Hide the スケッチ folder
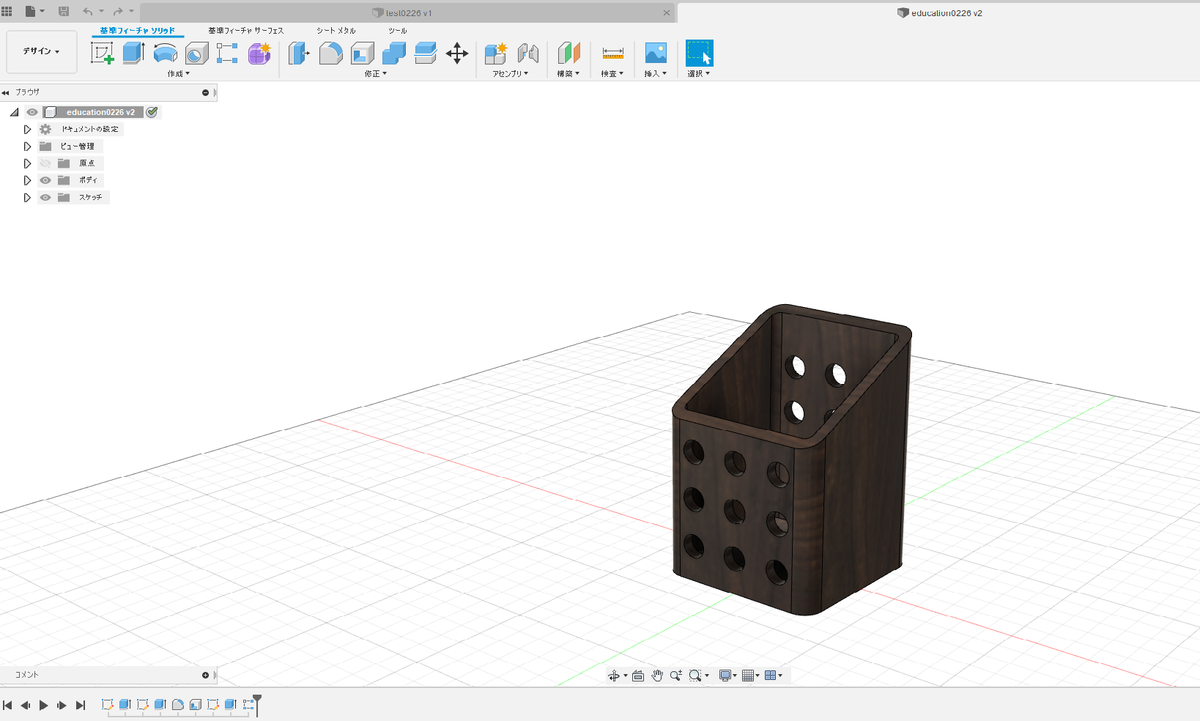 45,197
